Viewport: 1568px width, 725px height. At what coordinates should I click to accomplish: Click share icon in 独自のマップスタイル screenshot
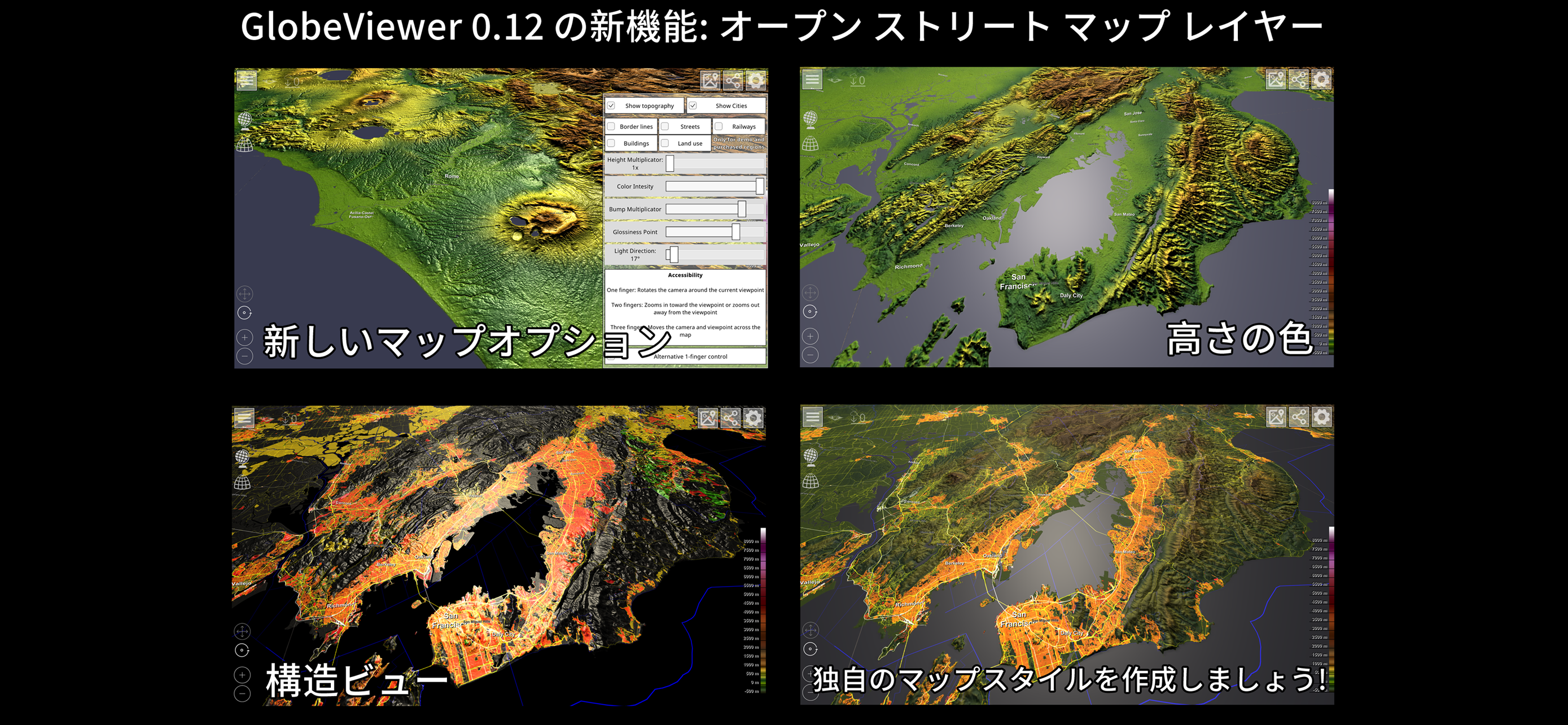tap(1299, 416)
